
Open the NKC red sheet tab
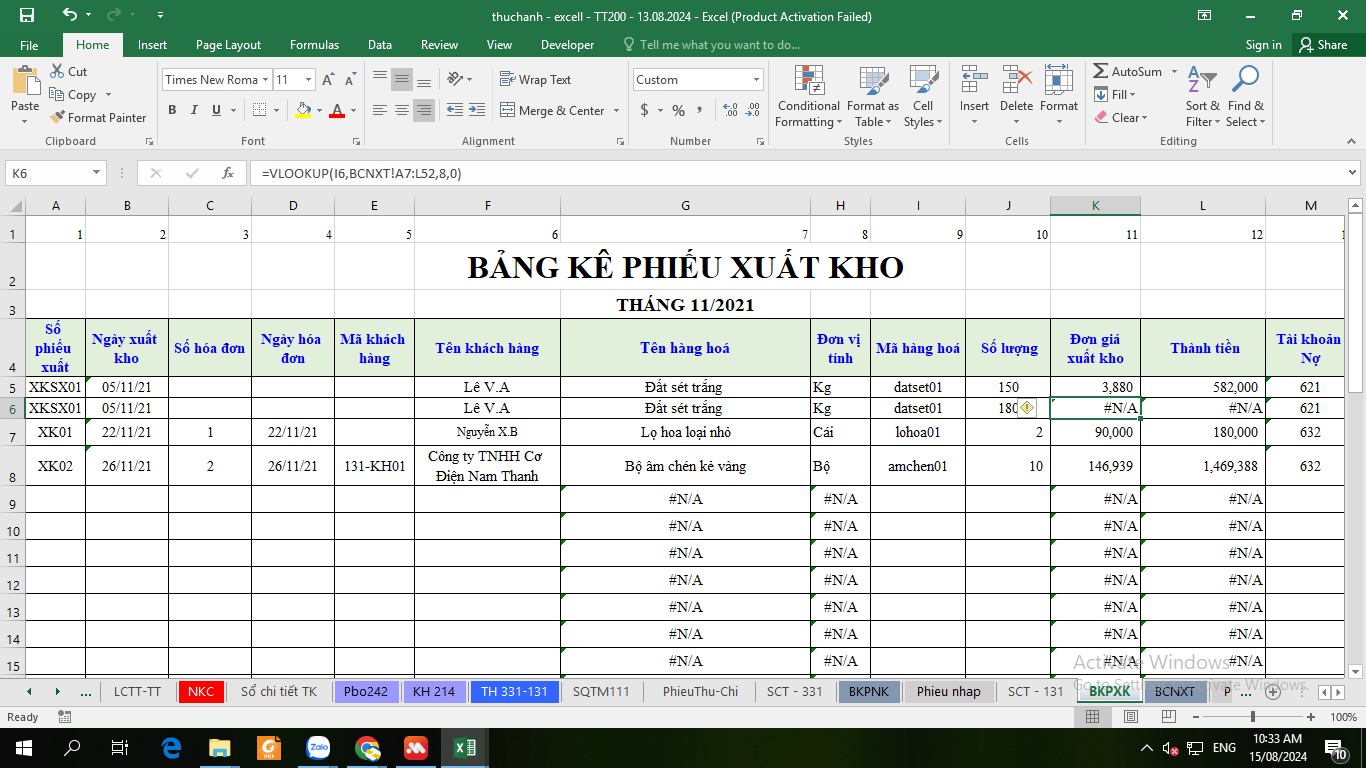pyautogui.click(x=200, y=691)
